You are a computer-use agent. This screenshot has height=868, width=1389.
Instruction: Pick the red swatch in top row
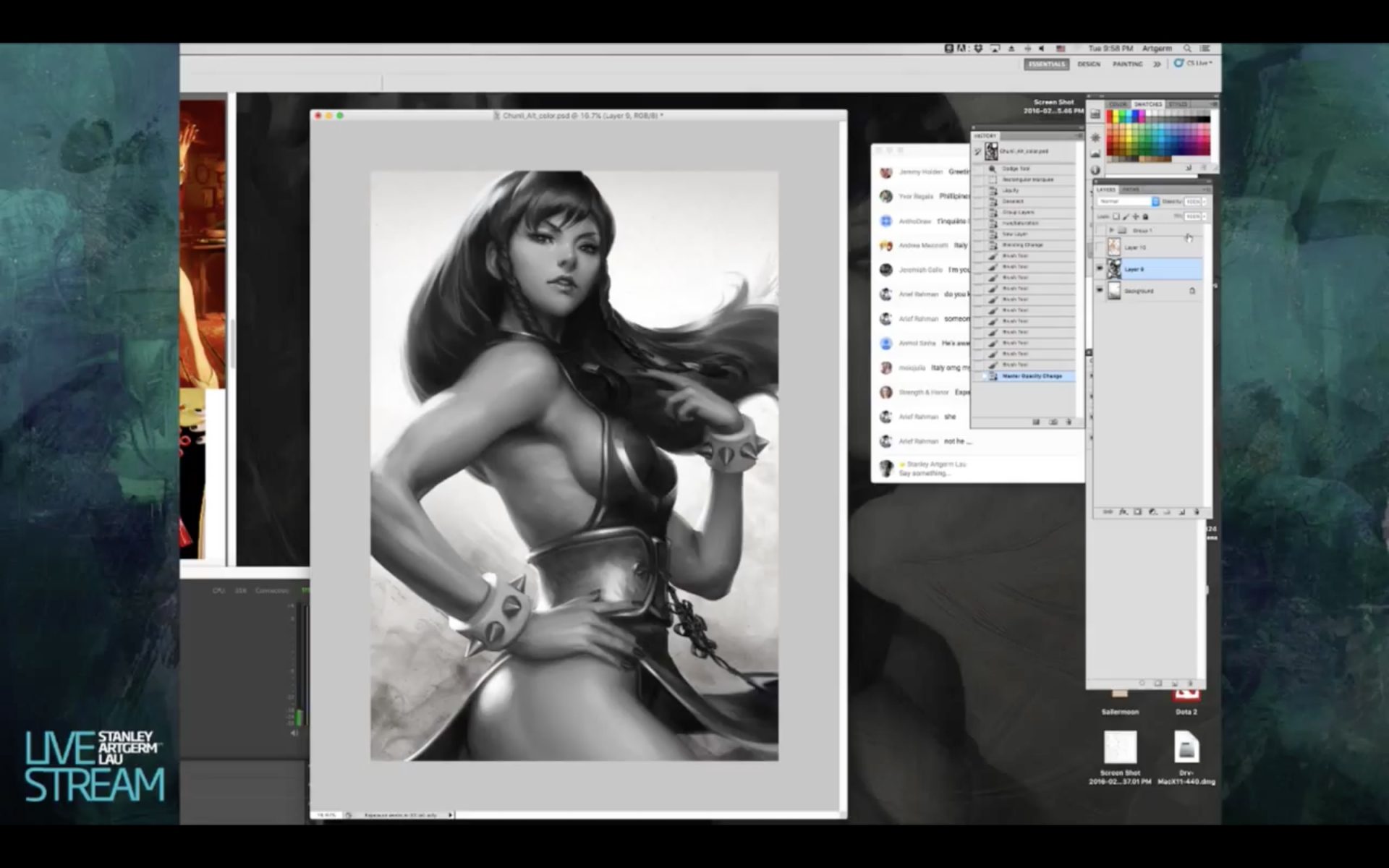pos(1110,114)
